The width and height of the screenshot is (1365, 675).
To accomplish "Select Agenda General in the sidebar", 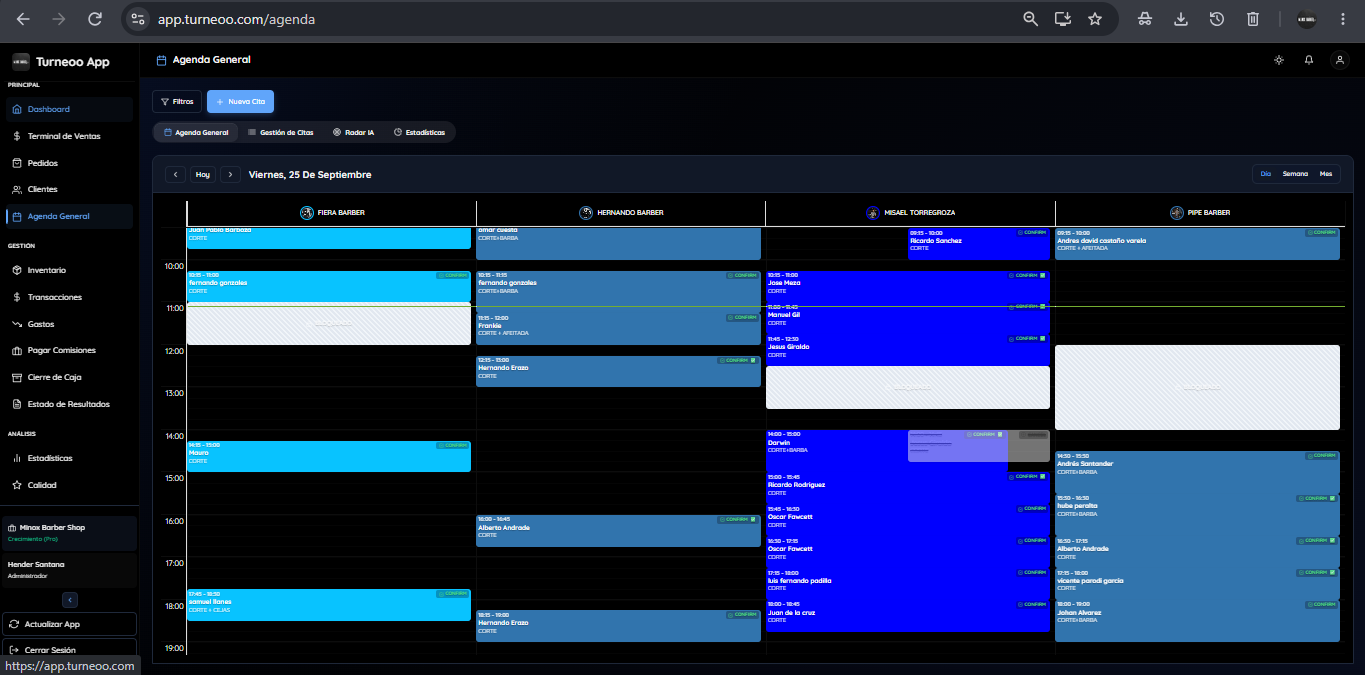I will click(x=68, y=216).
